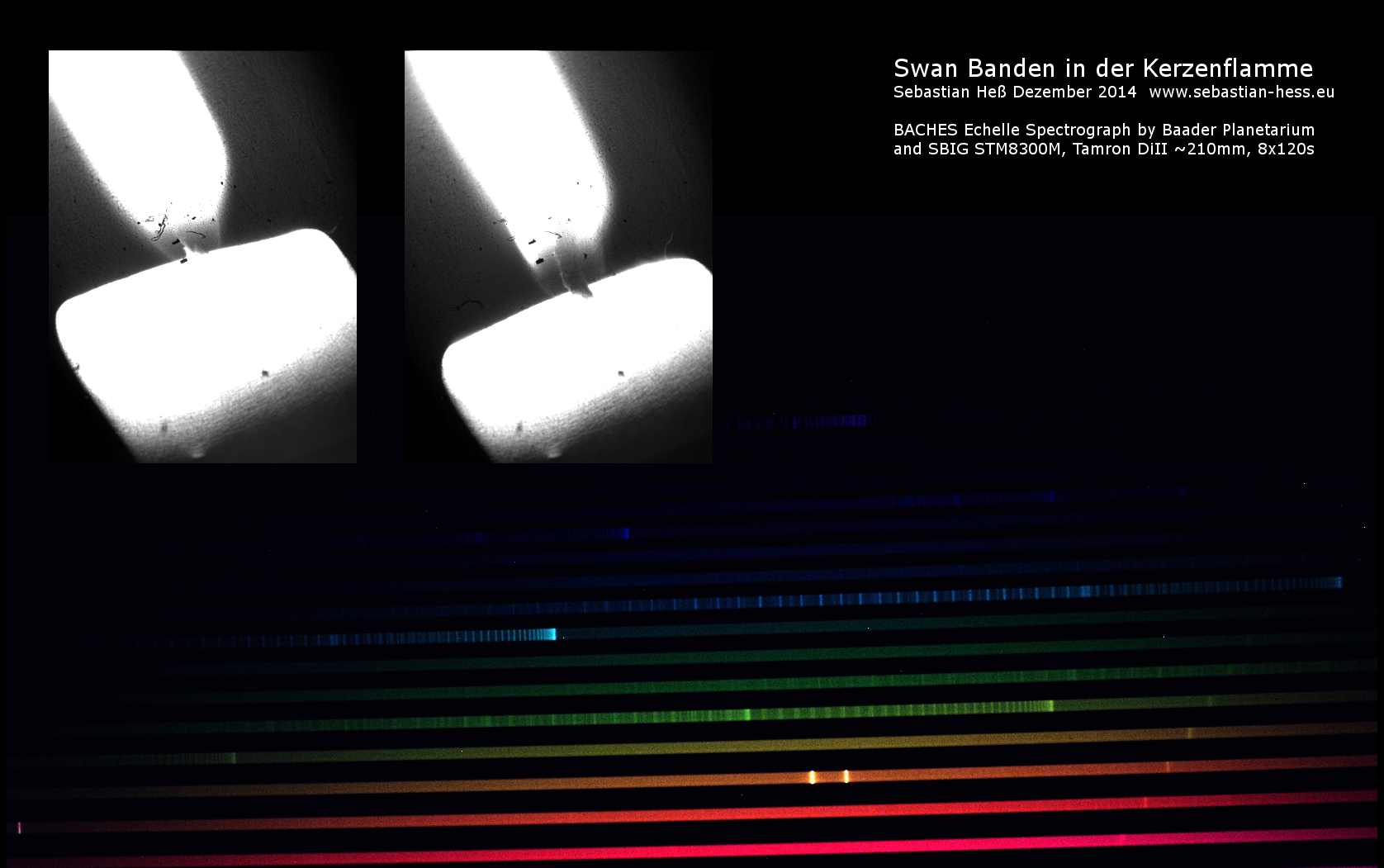
Task: Open the www.sebastian-hess.eu website link
Action: click(x=1241, y=92)
